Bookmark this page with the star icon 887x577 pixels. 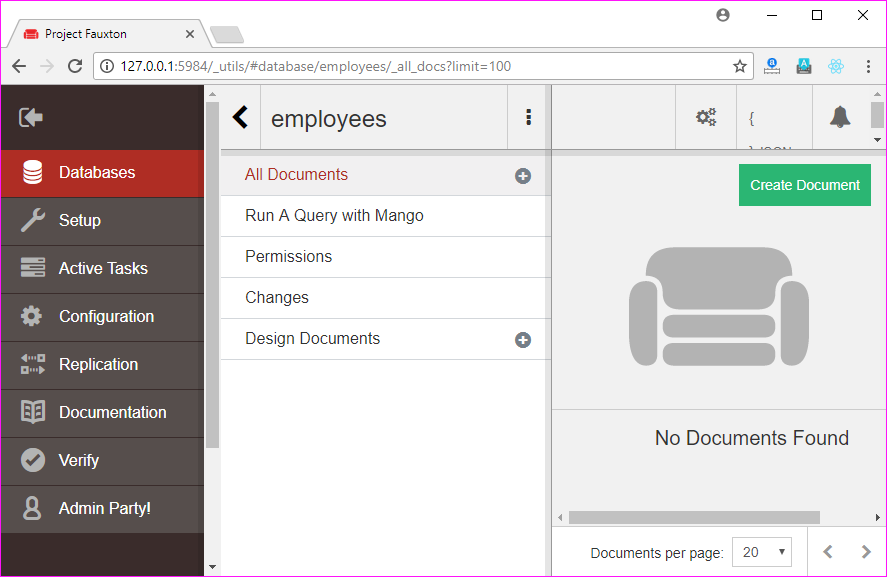pyautogui.click(x=739, y=67)
